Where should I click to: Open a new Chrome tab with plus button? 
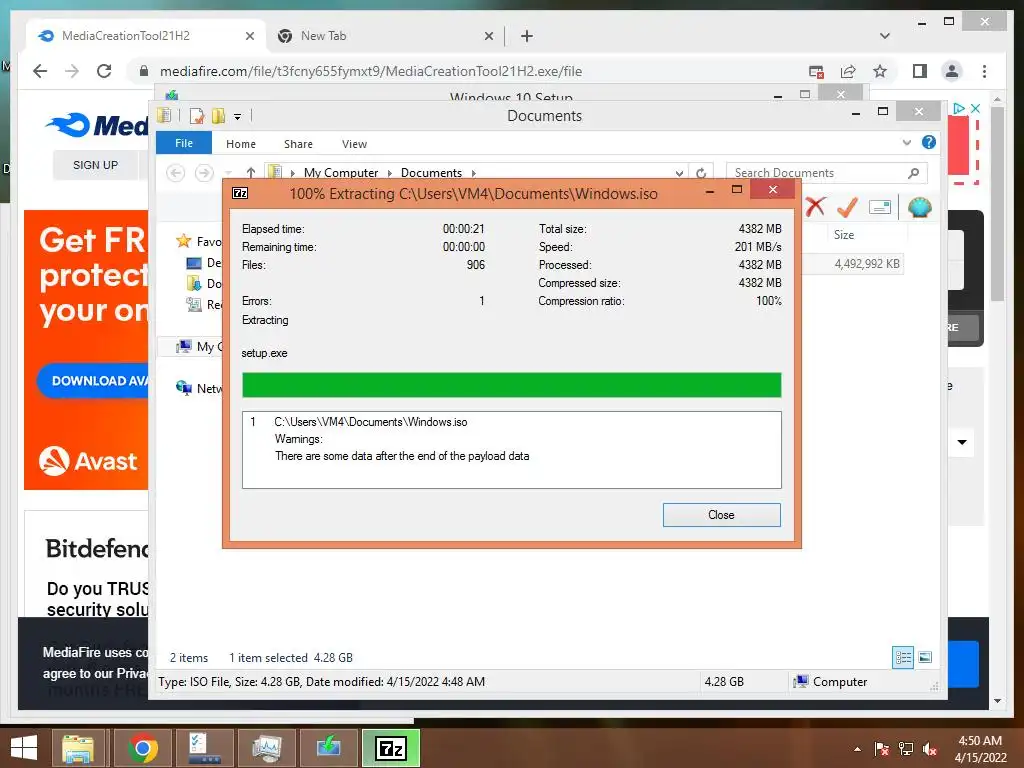[526, 36]
